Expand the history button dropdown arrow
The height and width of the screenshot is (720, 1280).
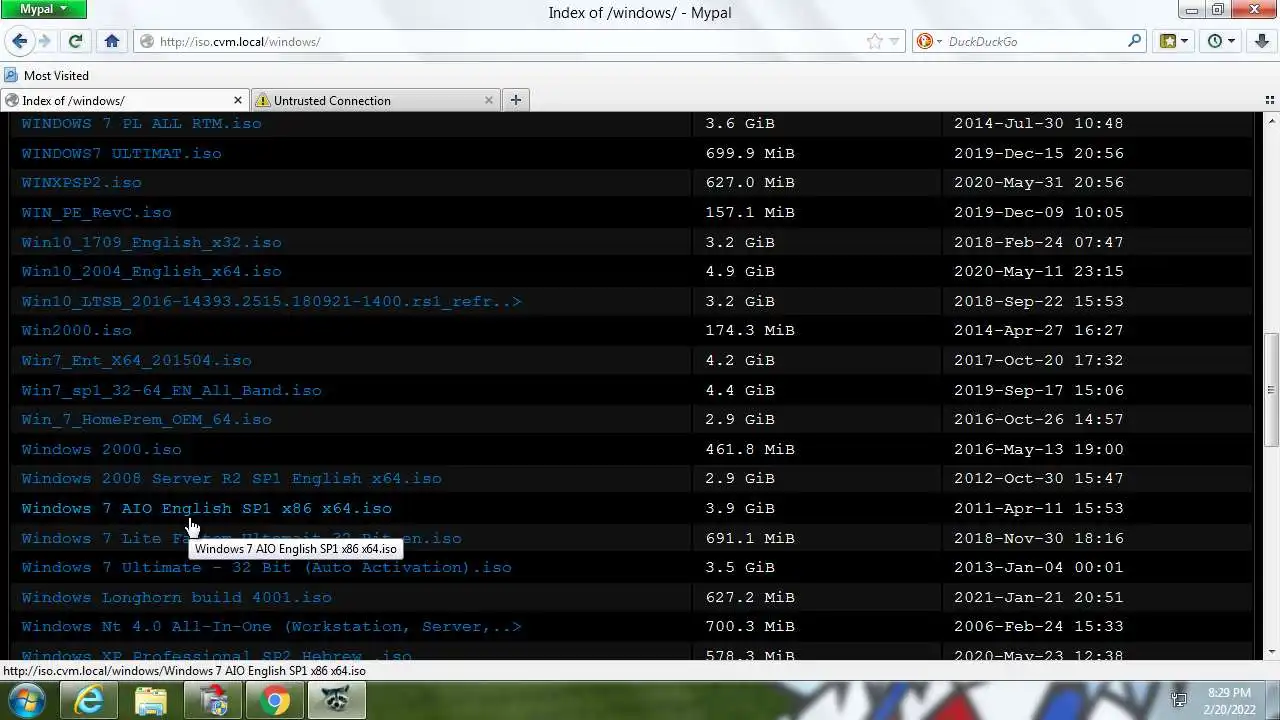pyautogui.click(x=1232, y=41)
